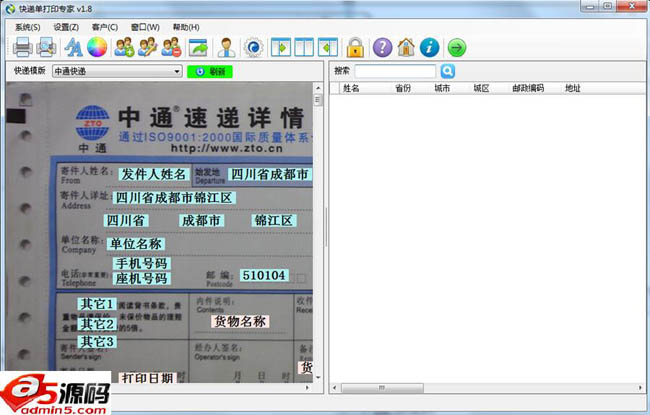650x415 pixels.
Task: Click the export/import picture icon
Action: [198, 47]
